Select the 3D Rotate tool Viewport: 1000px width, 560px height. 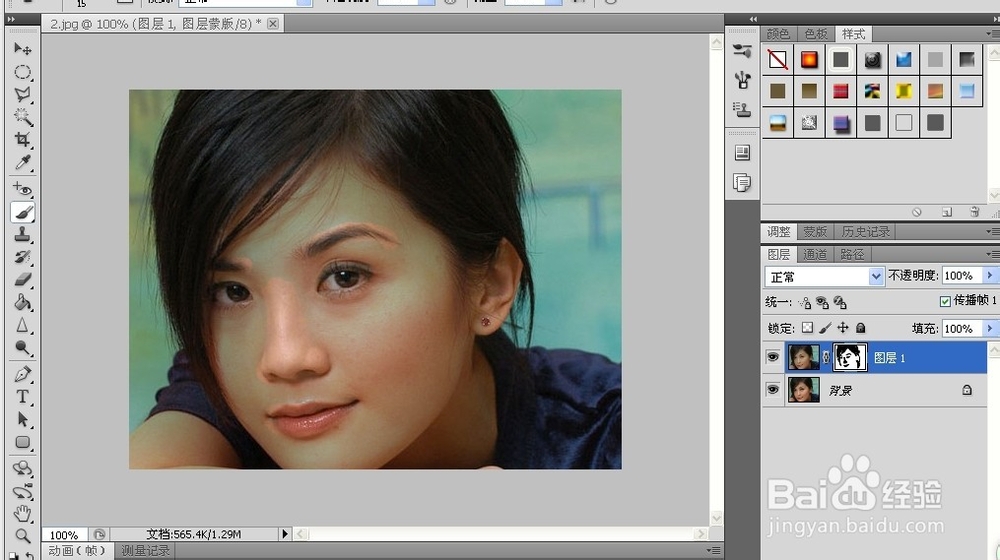coord(22,469)
